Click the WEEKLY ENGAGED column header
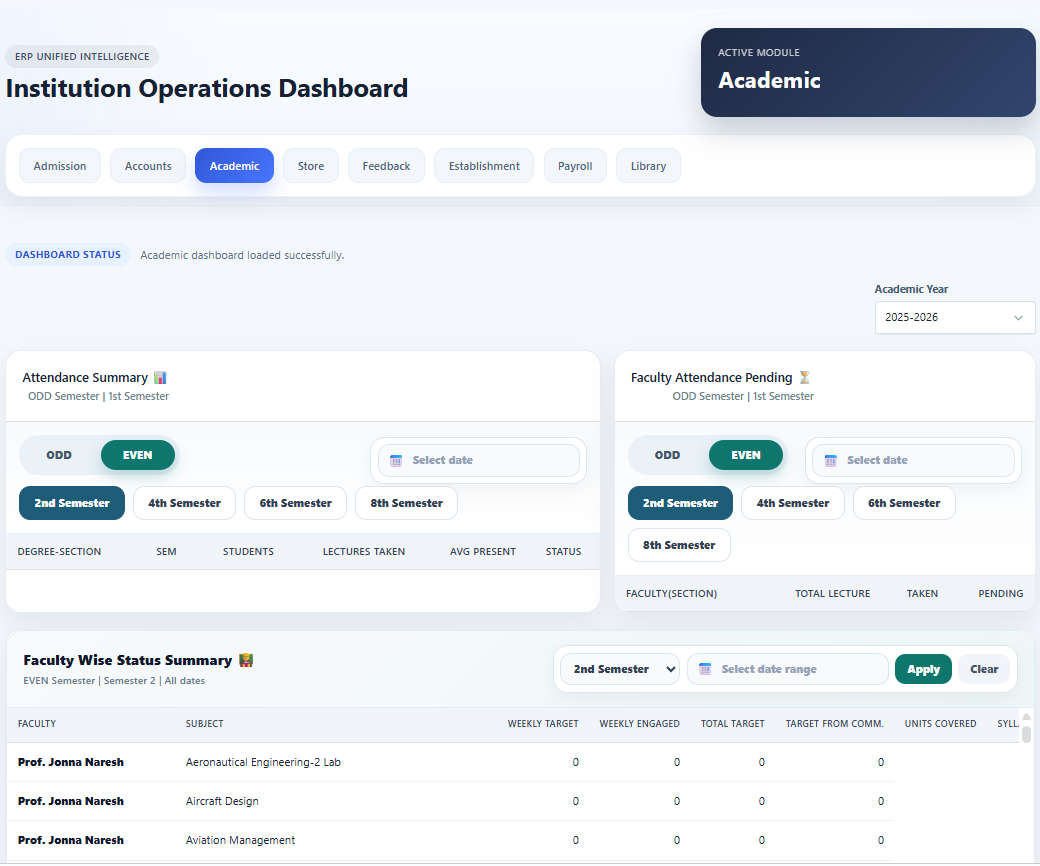This screenshot has width=1040, height=866. (639, 723)
